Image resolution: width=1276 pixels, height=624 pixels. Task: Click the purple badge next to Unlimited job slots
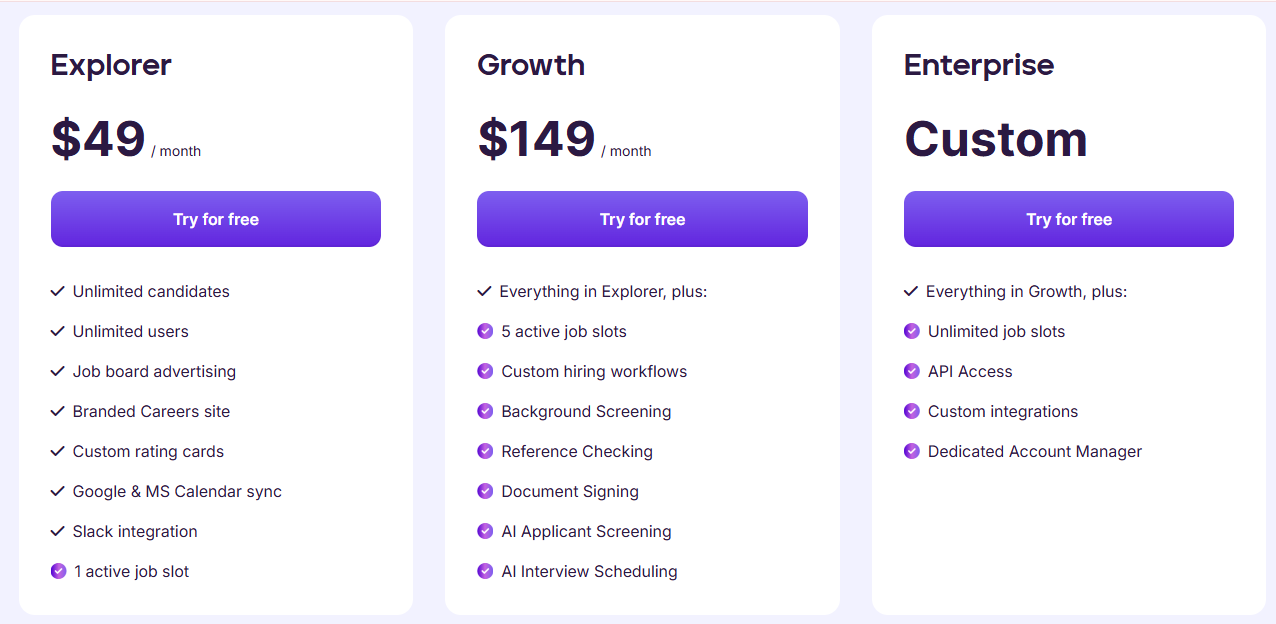click(x=911, y=331)
